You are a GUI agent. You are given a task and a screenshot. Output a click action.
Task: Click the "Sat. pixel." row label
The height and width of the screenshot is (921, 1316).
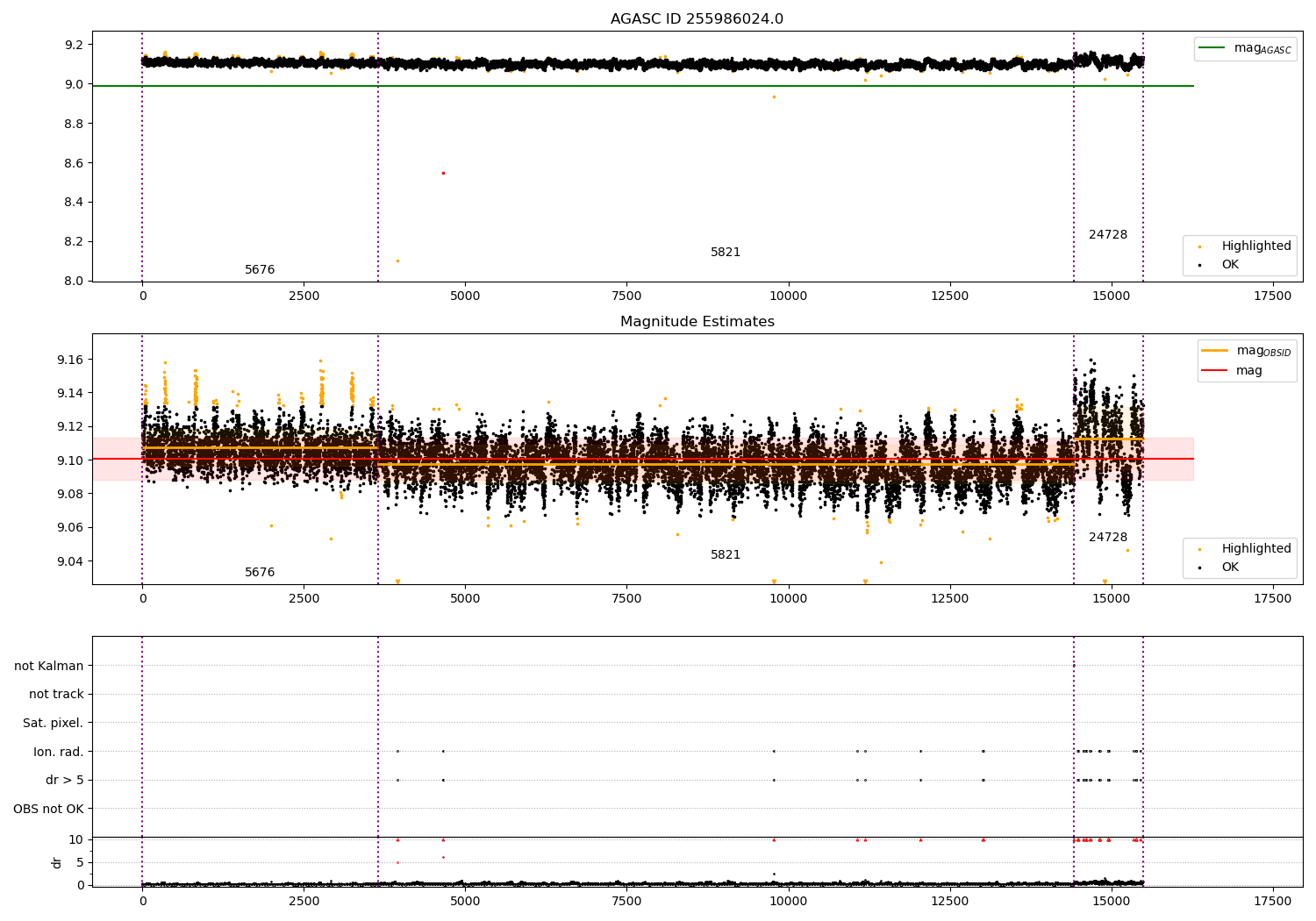click(x=54, y=724)
